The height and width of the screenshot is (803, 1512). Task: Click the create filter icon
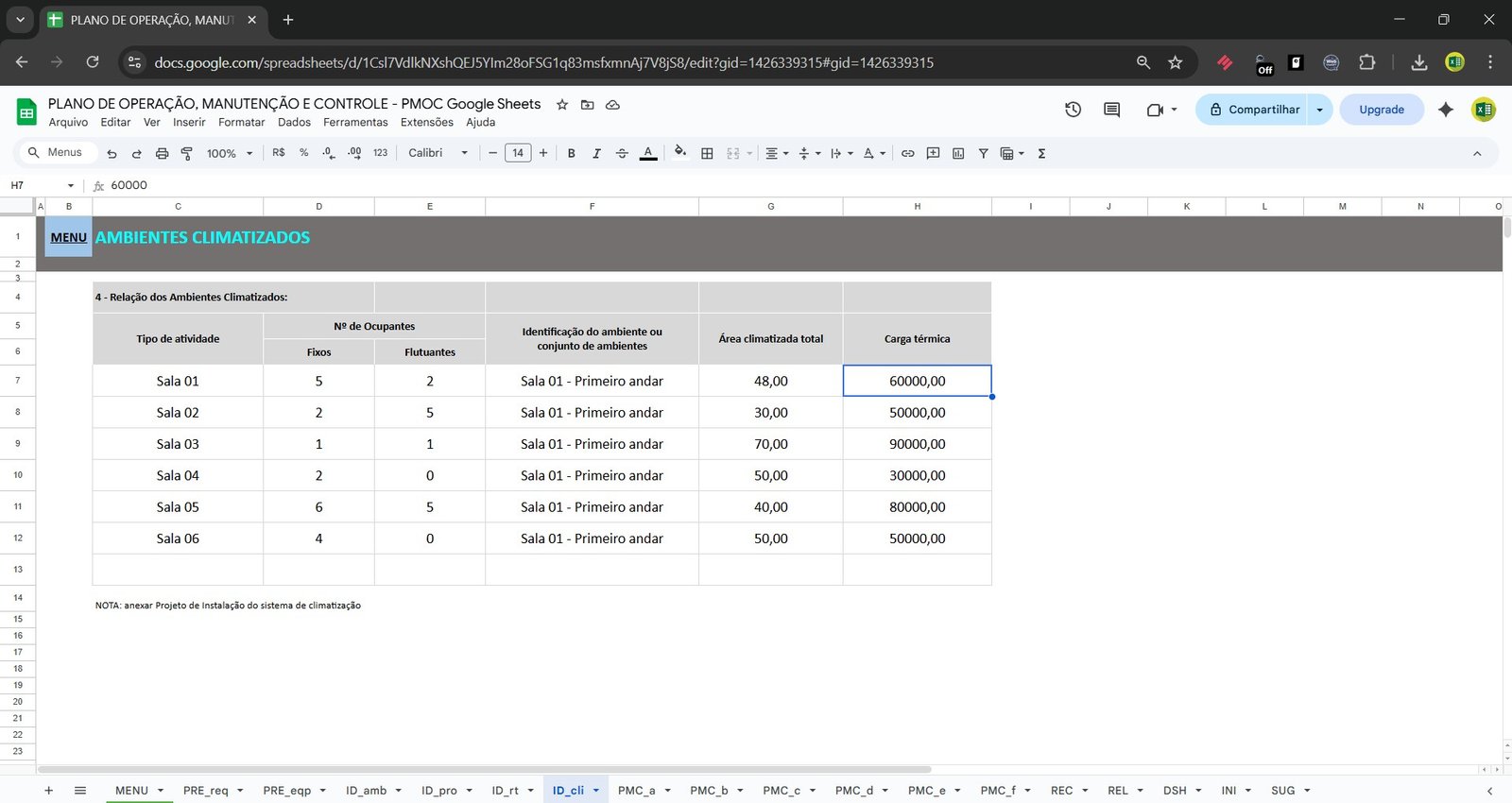983,153
